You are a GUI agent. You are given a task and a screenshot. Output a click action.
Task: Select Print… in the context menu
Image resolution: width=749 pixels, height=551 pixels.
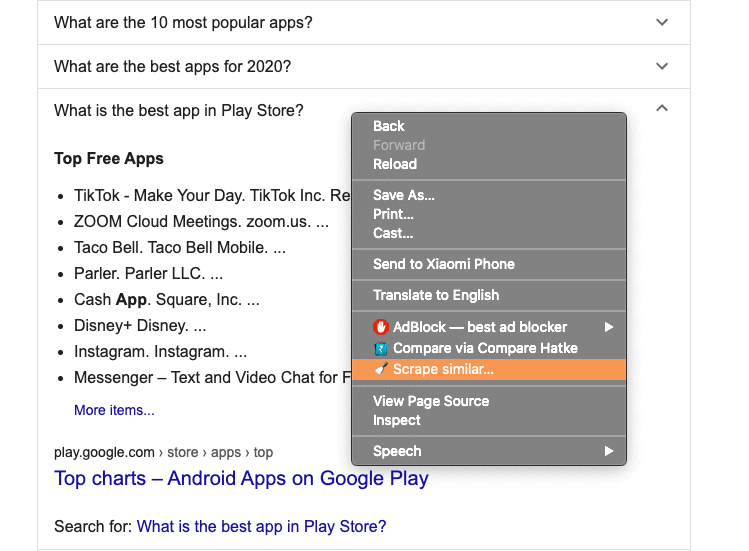[x=489, y=214]
